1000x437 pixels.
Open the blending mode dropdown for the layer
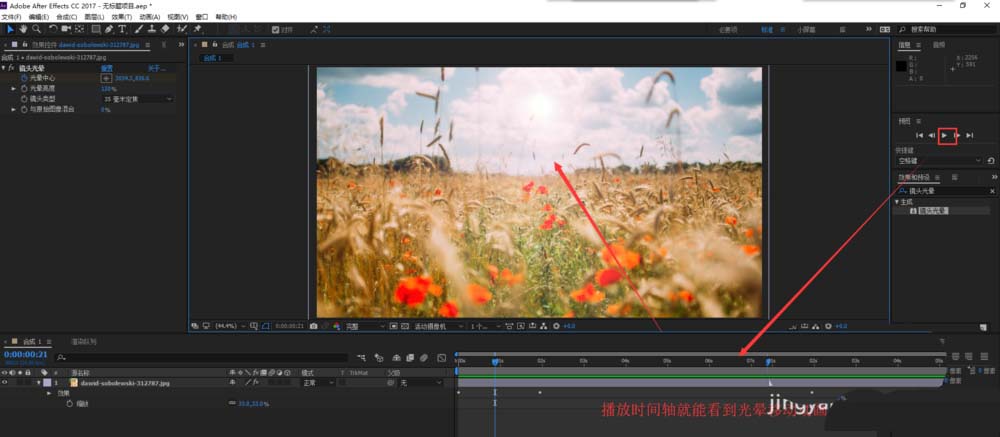point(317,383)
